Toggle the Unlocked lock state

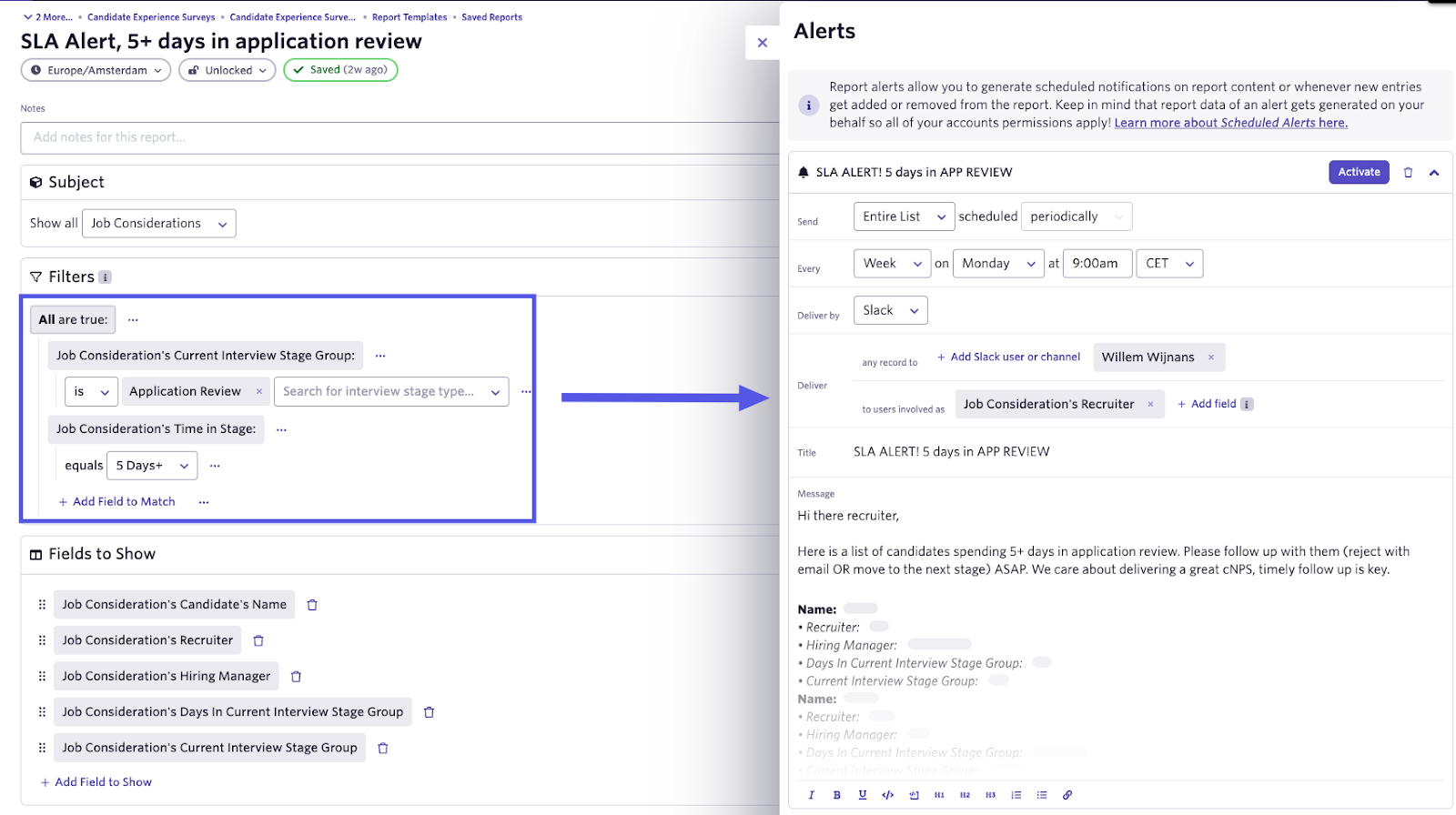tap(227, 70)
